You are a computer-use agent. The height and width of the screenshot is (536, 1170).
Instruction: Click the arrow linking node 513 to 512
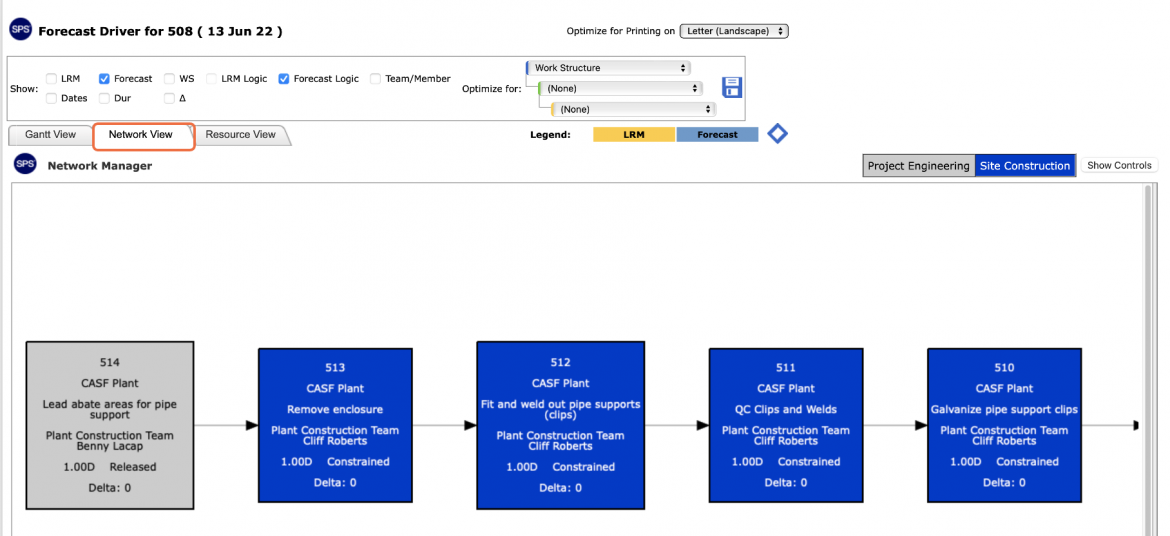tap(445, 426)
